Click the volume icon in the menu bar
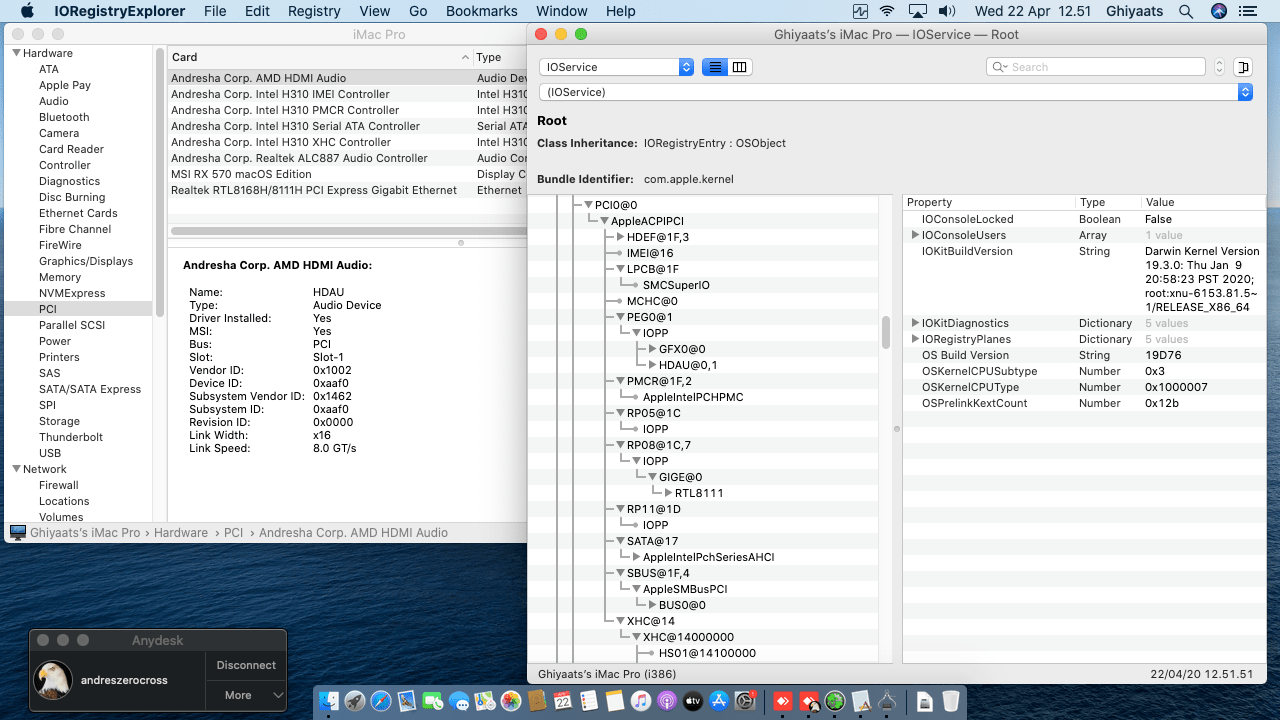Viewport: 1280px width, 720px height. [x=948, y=11]
